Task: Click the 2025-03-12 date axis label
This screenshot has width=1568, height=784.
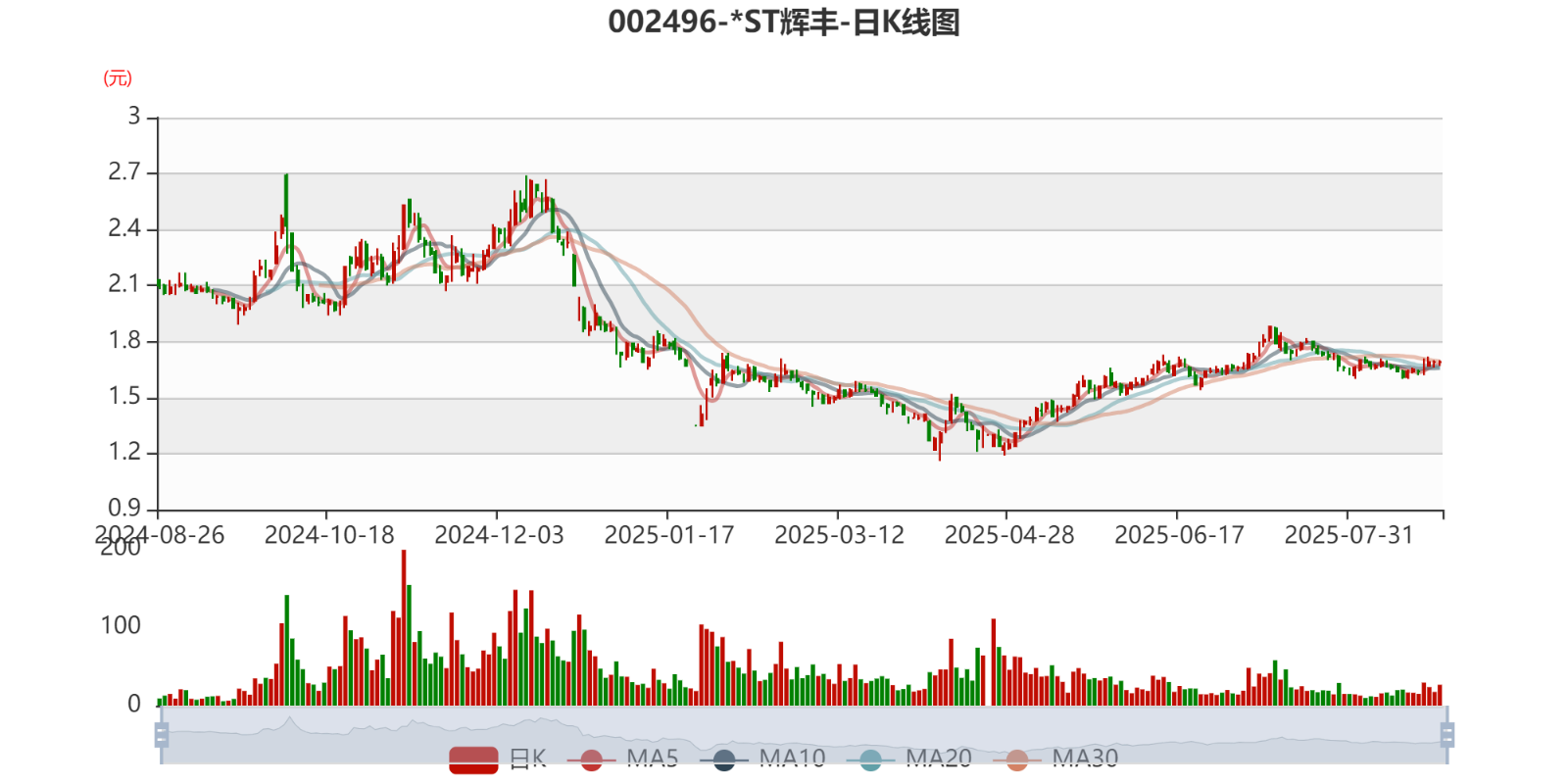Action: pyautogui.click(x=839, y=535)
